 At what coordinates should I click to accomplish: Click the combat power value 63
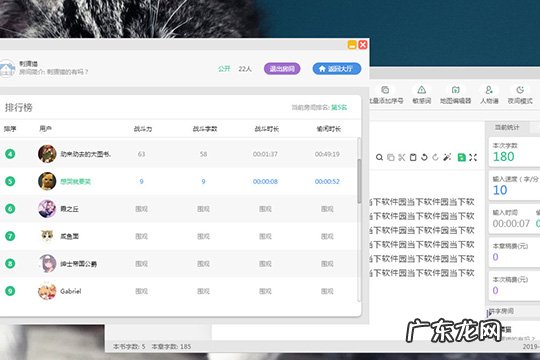pos(141,154)
